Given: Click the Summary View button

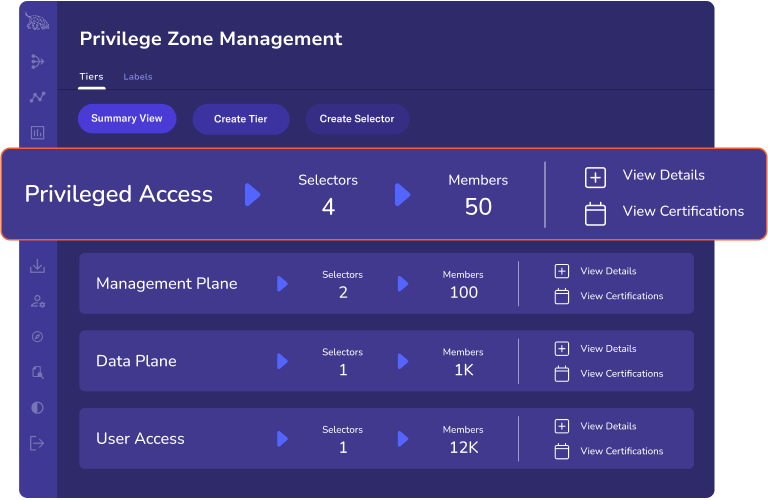Looking at the screenshot, I should [x=127, y=119].
